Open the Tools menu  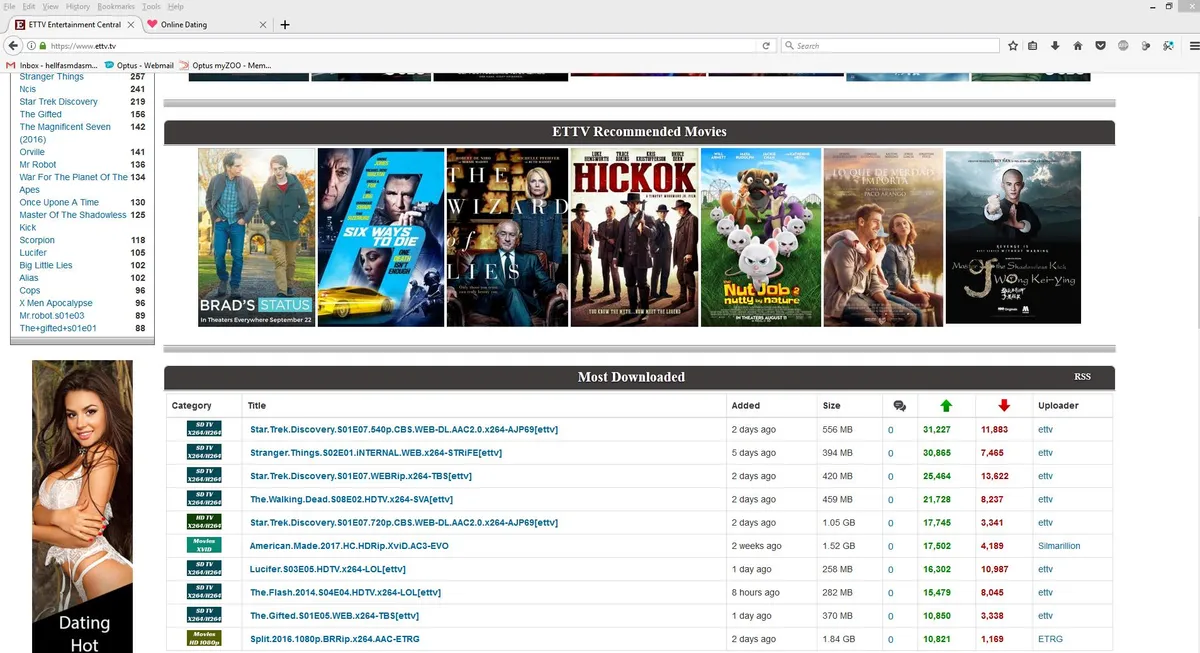pyautogui.click(x=151, y=6)
